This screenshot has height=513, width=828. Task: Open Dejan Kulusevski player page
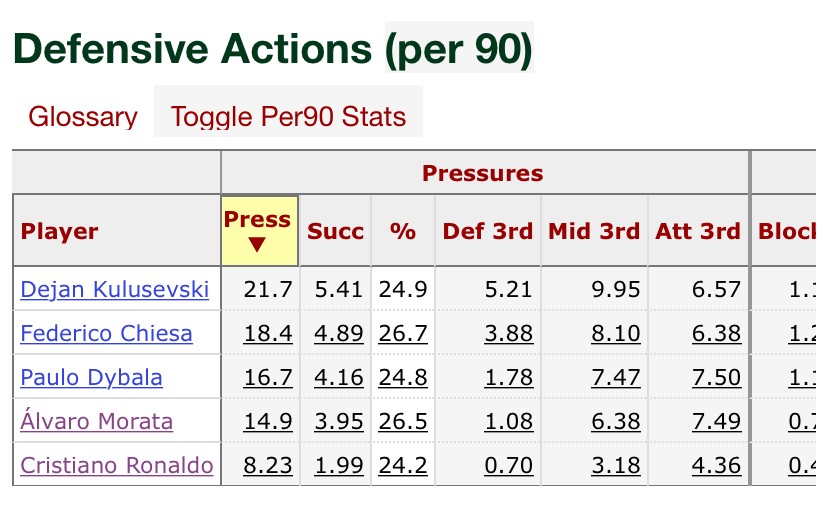click(115, 290)
